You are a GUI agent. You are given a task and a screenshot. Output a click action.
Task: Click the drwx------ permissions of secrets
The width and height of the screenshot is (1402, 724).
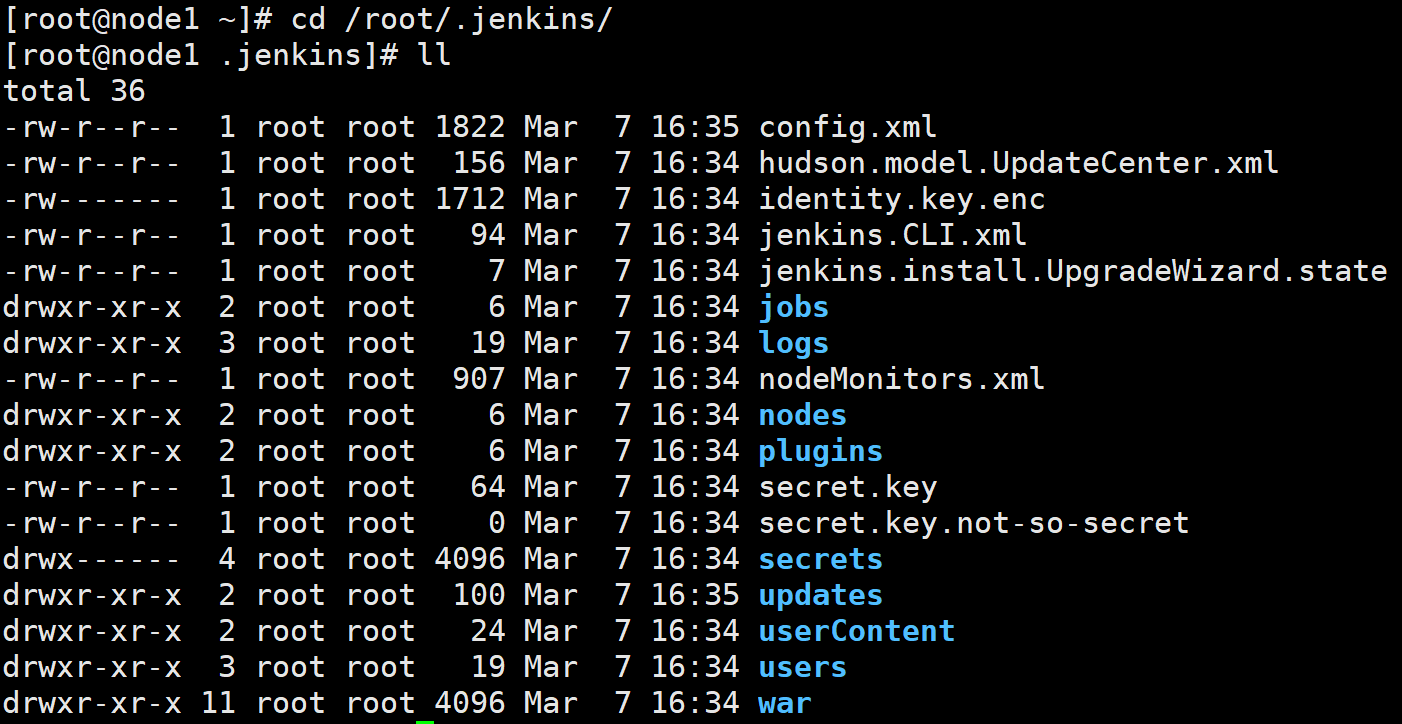pos(93,559)
